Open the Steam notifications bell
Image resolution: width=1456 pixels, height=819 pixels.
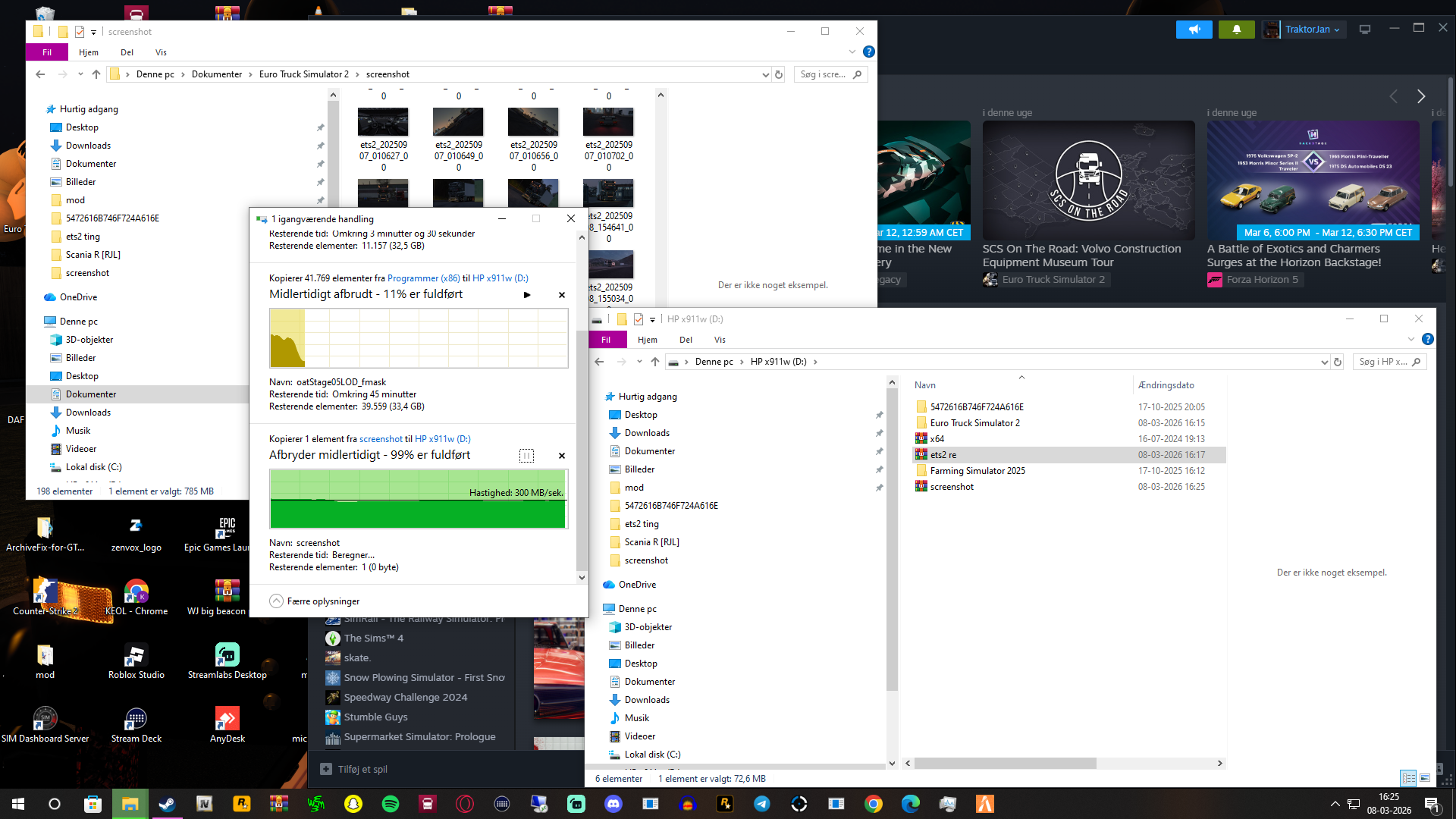[1236, 30]
